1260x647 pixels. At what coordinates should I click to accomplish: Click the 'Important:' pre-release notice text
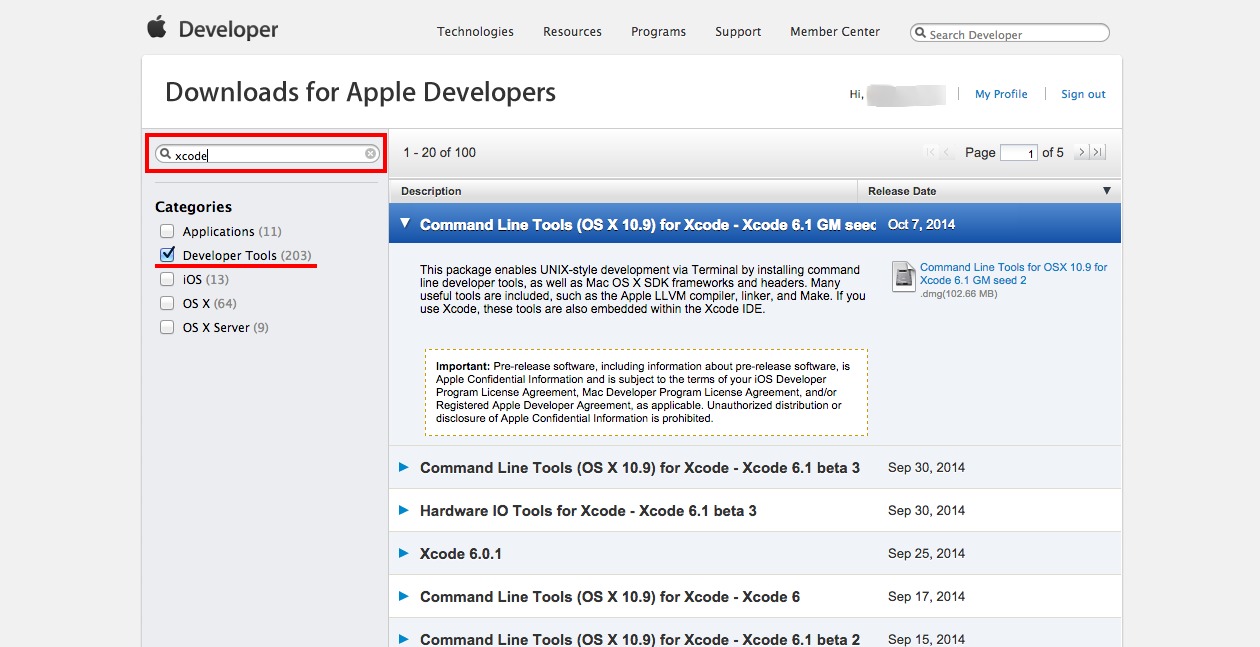pyautogui.click(x=463, y=367)
